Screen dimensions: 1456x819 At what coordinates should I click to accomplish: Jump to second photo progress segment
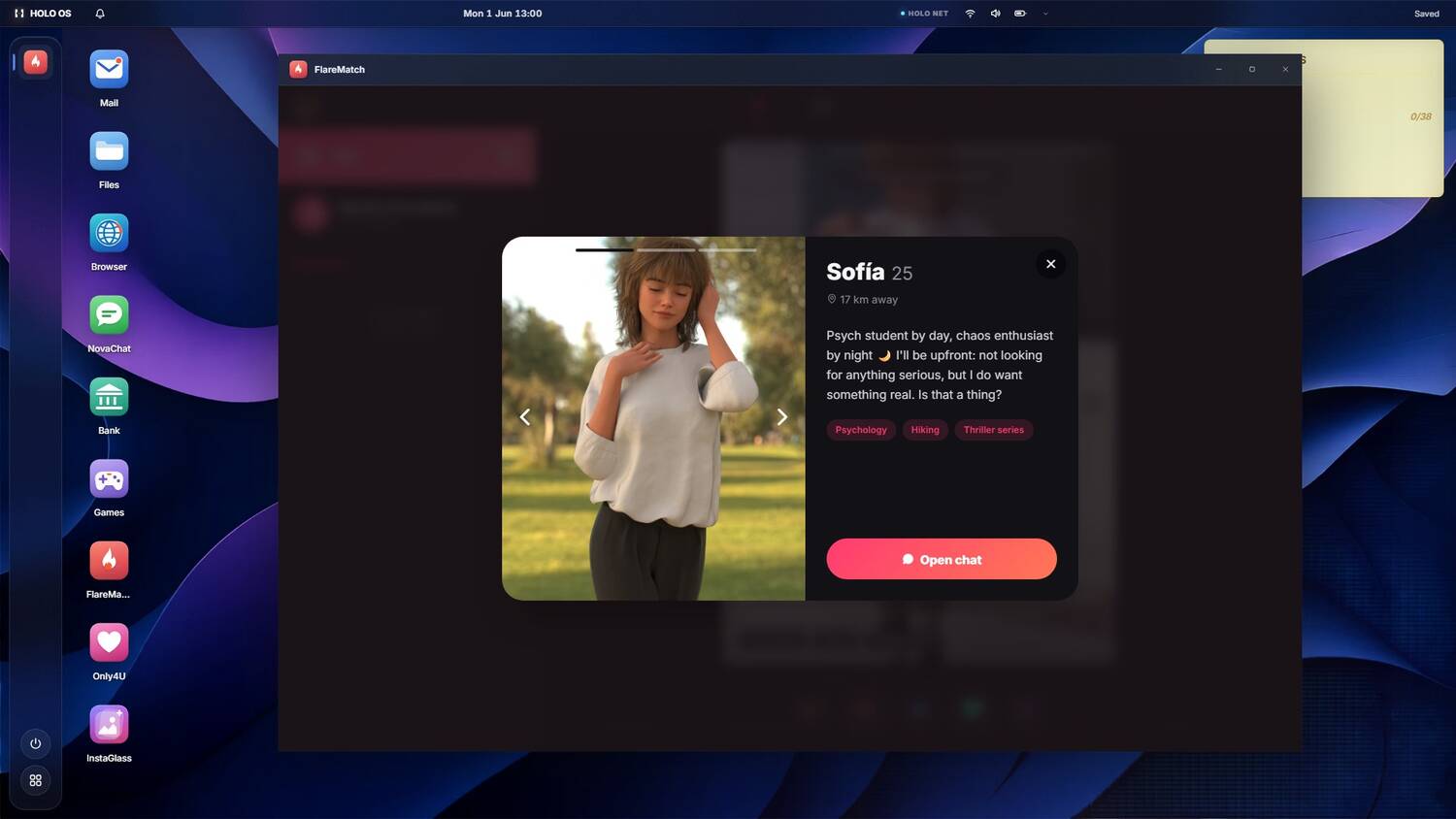(x=666, y=250)
